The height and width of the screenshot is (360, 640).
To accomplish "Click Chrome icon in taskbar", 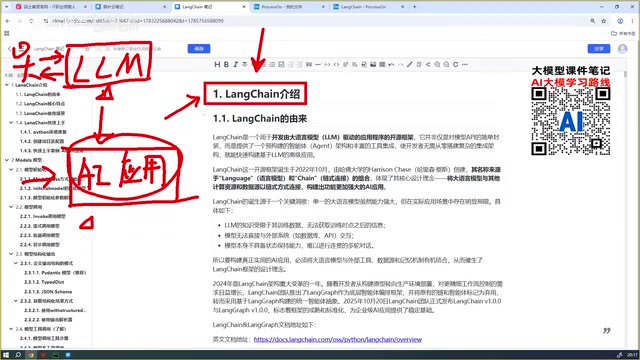I will 31,355.
